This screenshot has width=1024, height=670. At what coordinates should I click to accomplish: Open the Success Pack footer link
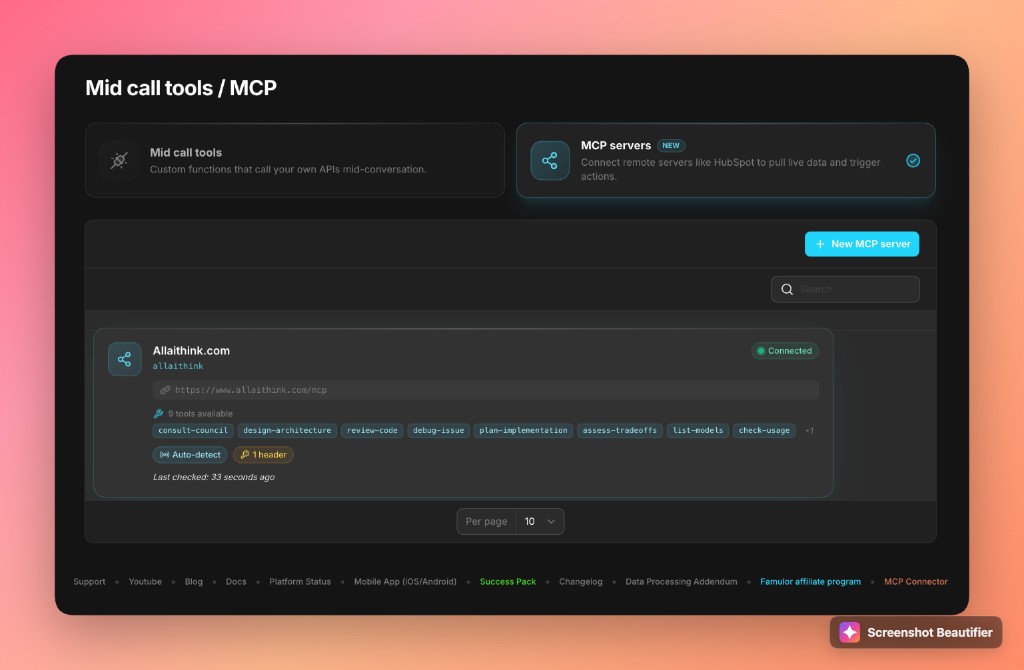click(x=507, y=582)
